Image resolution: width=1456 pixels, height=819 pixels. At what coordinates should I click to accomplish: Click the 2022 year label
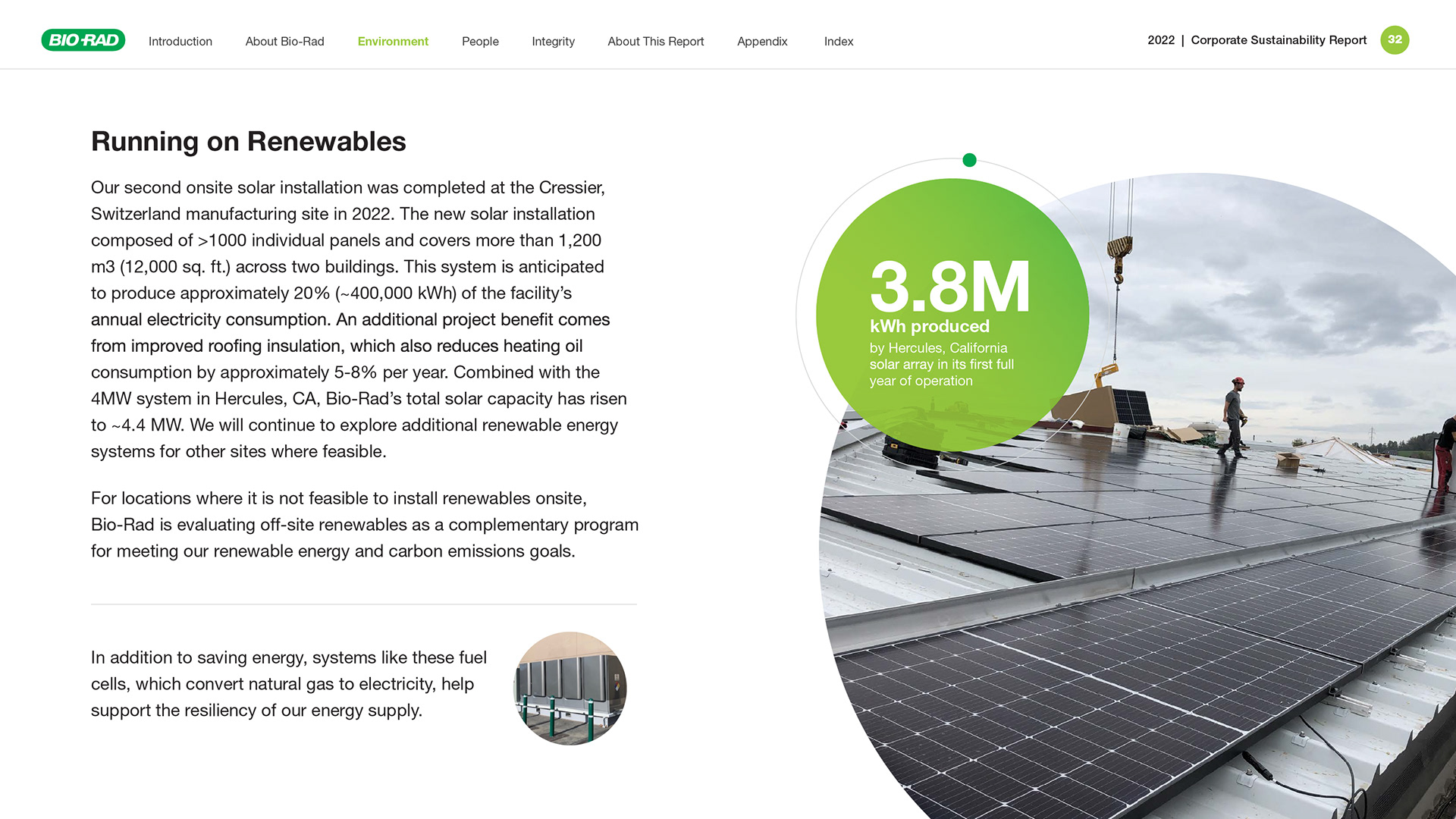[x=1160, y=40]
